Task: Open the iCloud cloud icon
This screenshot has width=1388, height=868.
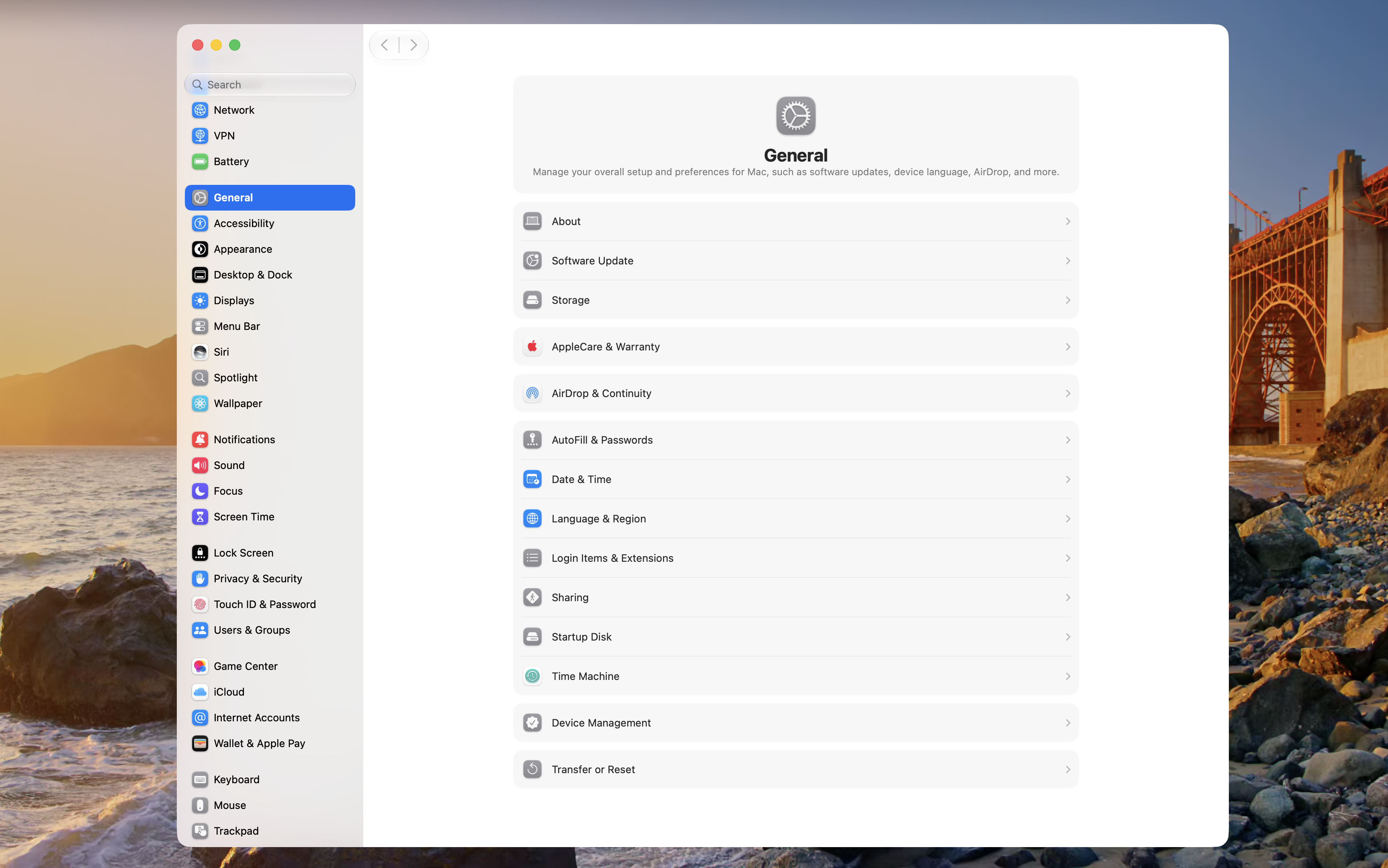Action: 200,692
